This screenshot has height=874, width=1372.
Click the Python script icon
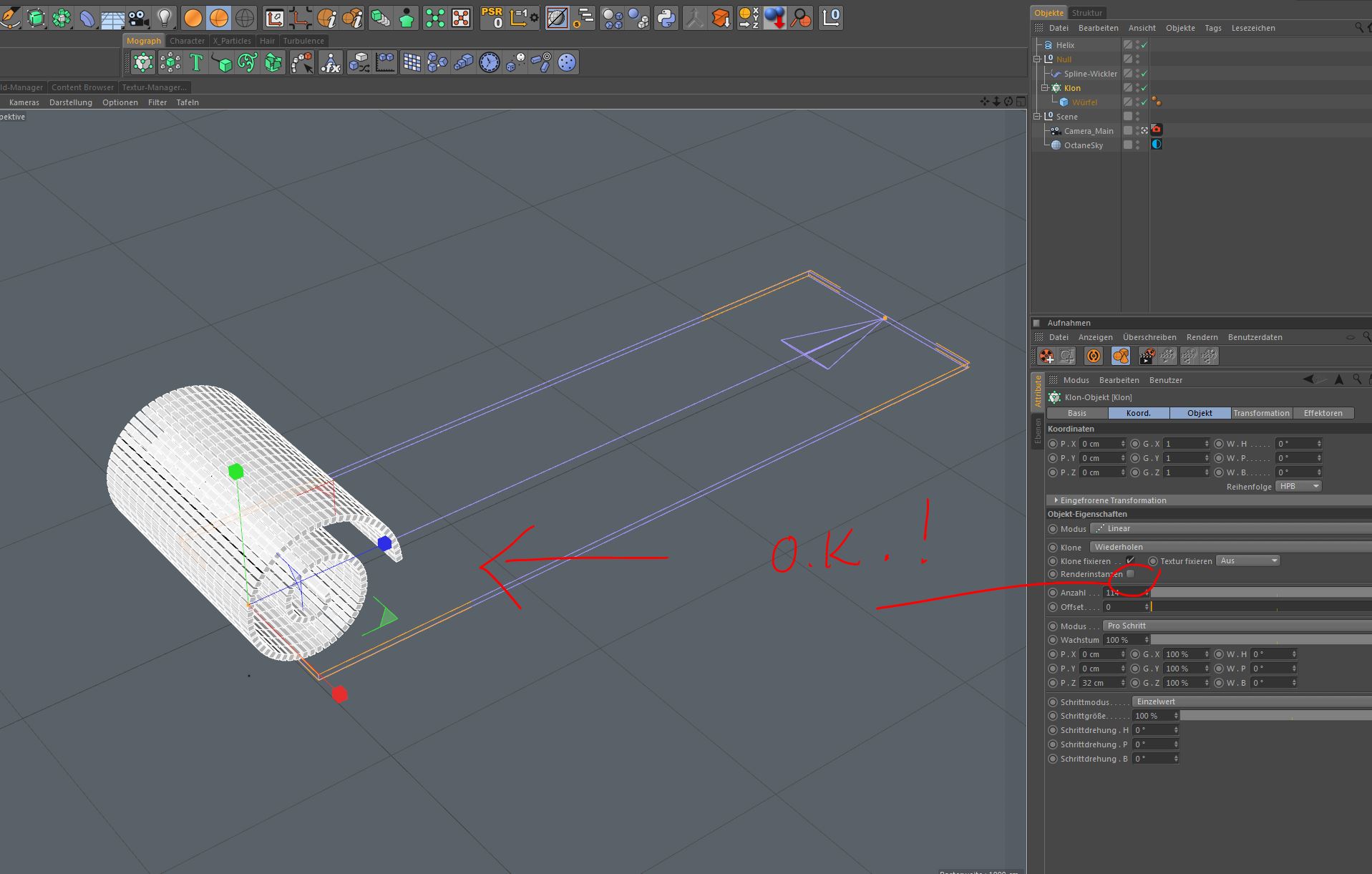tap(666, 18)
